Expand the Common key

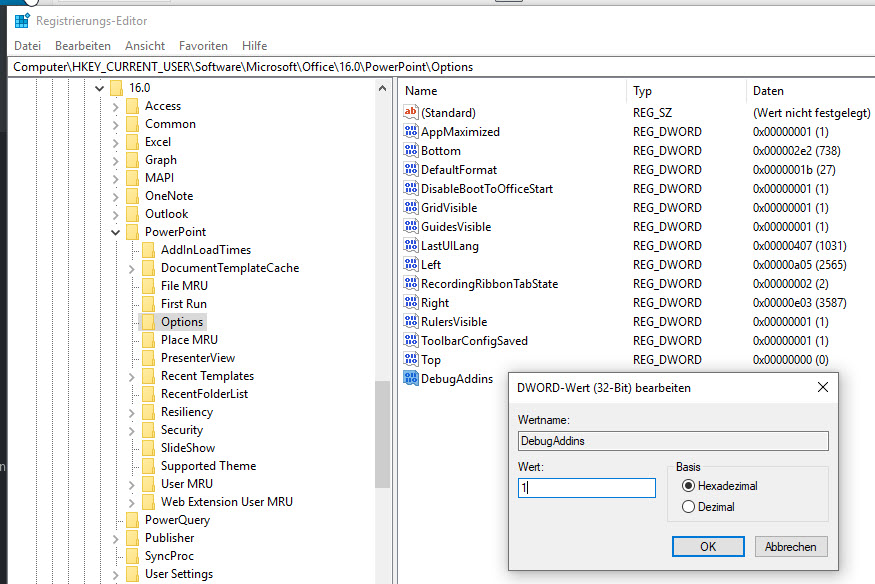click(116, 124)
